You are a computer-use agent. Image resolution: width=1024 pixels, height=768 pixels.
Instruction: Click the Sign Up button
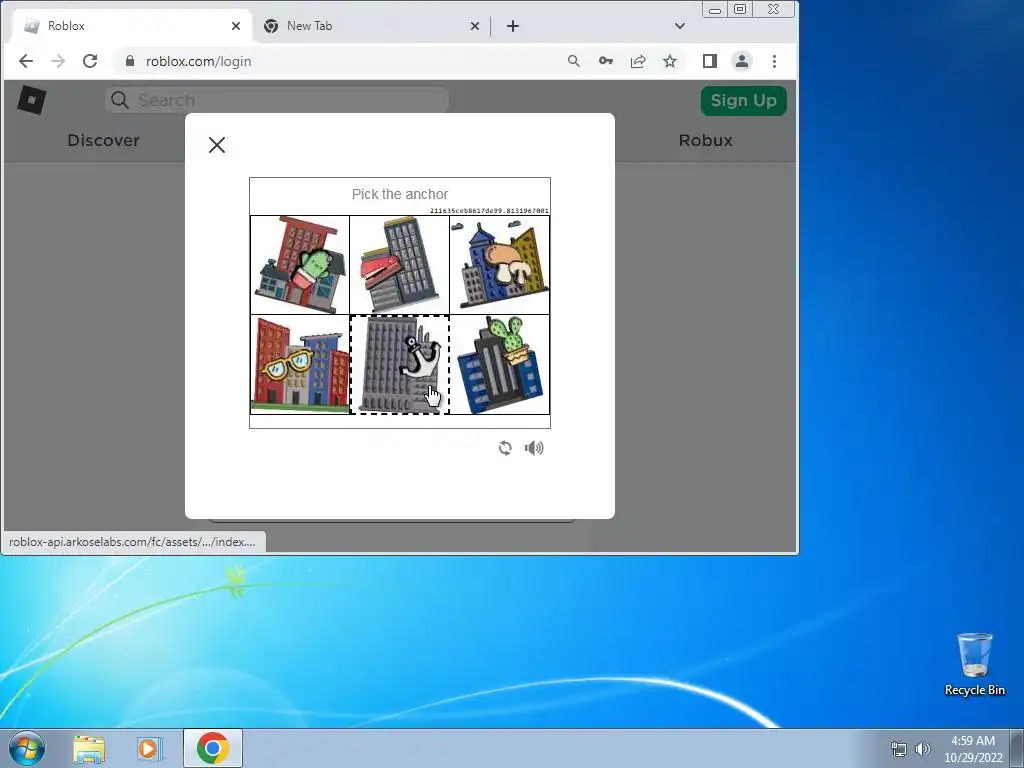click(743, 101)
